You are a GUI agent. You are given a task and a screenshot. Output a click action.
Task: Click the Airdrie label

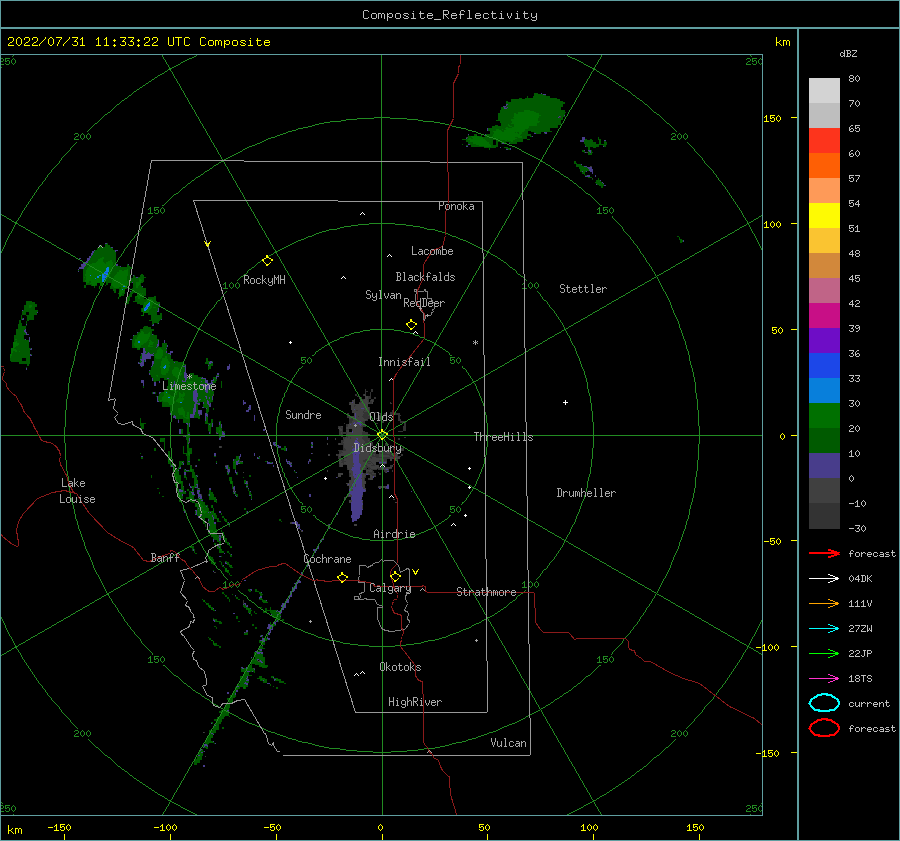click(394, 534)
